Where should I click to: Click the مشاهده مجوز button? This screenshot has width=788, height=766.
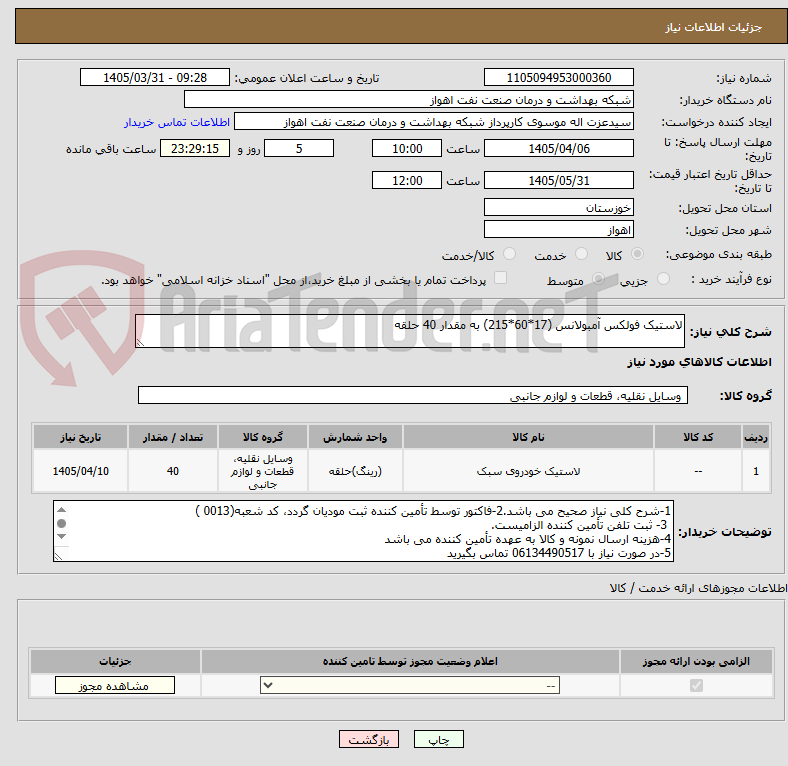point(115,686)
